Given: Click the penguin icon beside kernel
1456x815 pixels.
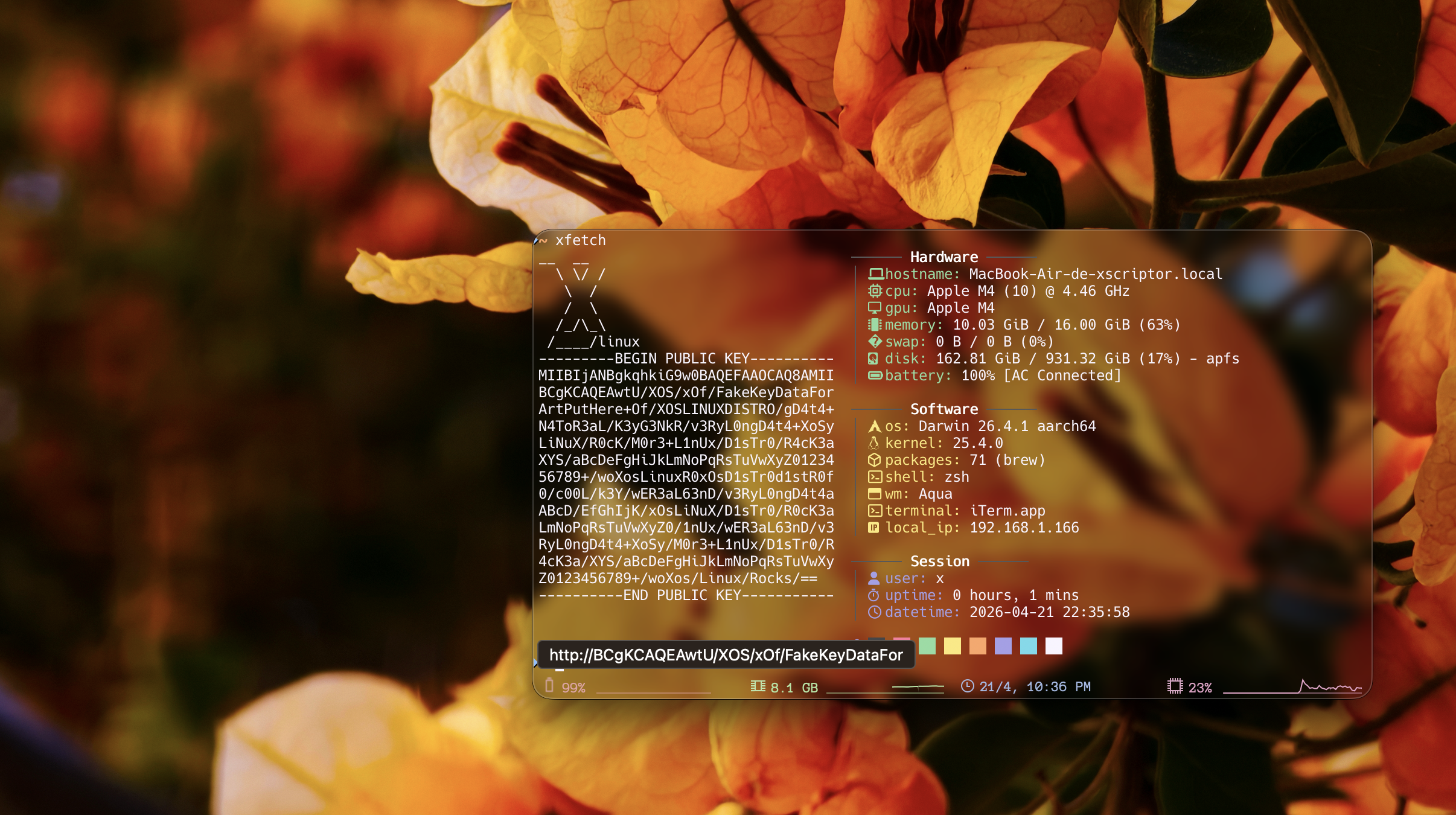Looking at the screenshot, I should coord(873,443).
